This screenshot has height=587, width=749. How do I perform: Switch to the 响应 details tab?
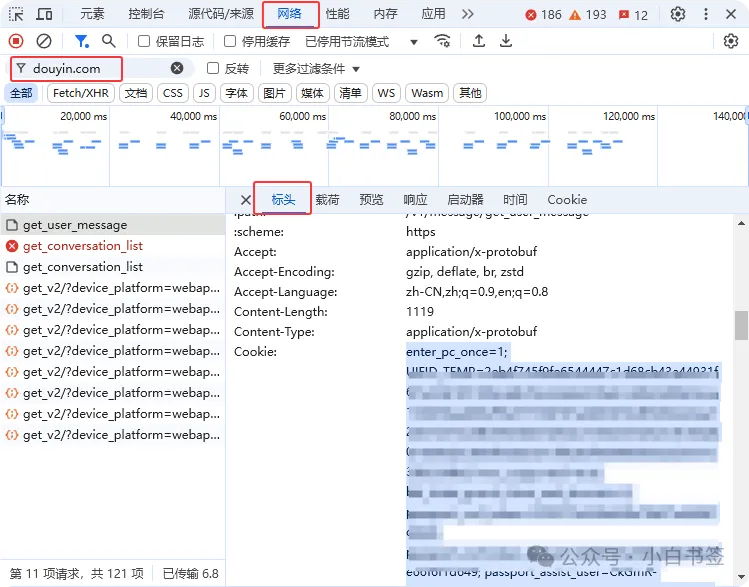tap(415, 200)
